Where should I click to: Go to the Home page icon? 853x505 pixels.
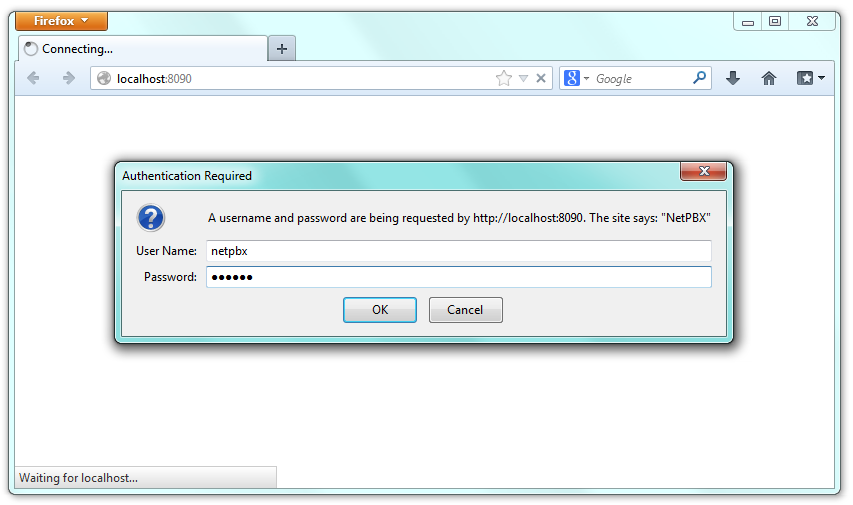click(768, 78)
